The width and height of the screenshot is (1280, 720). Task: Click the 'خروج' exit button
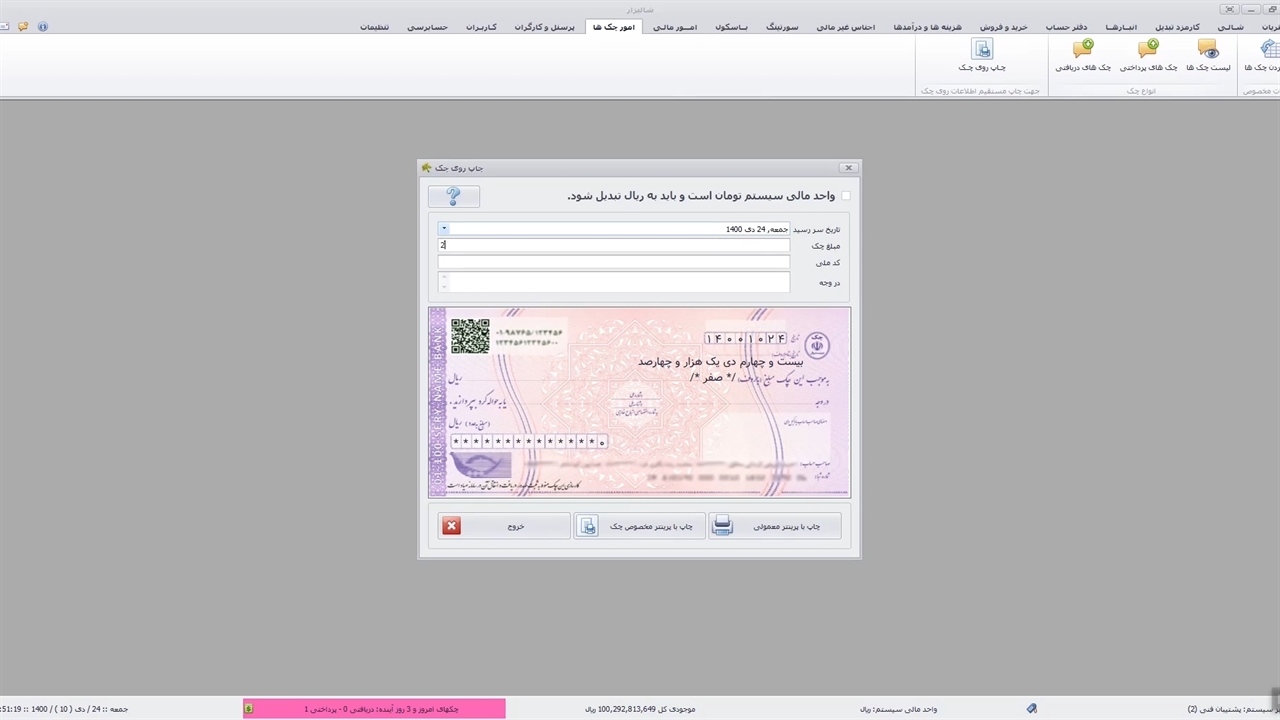pyautogui.click(x=504, y=526)
